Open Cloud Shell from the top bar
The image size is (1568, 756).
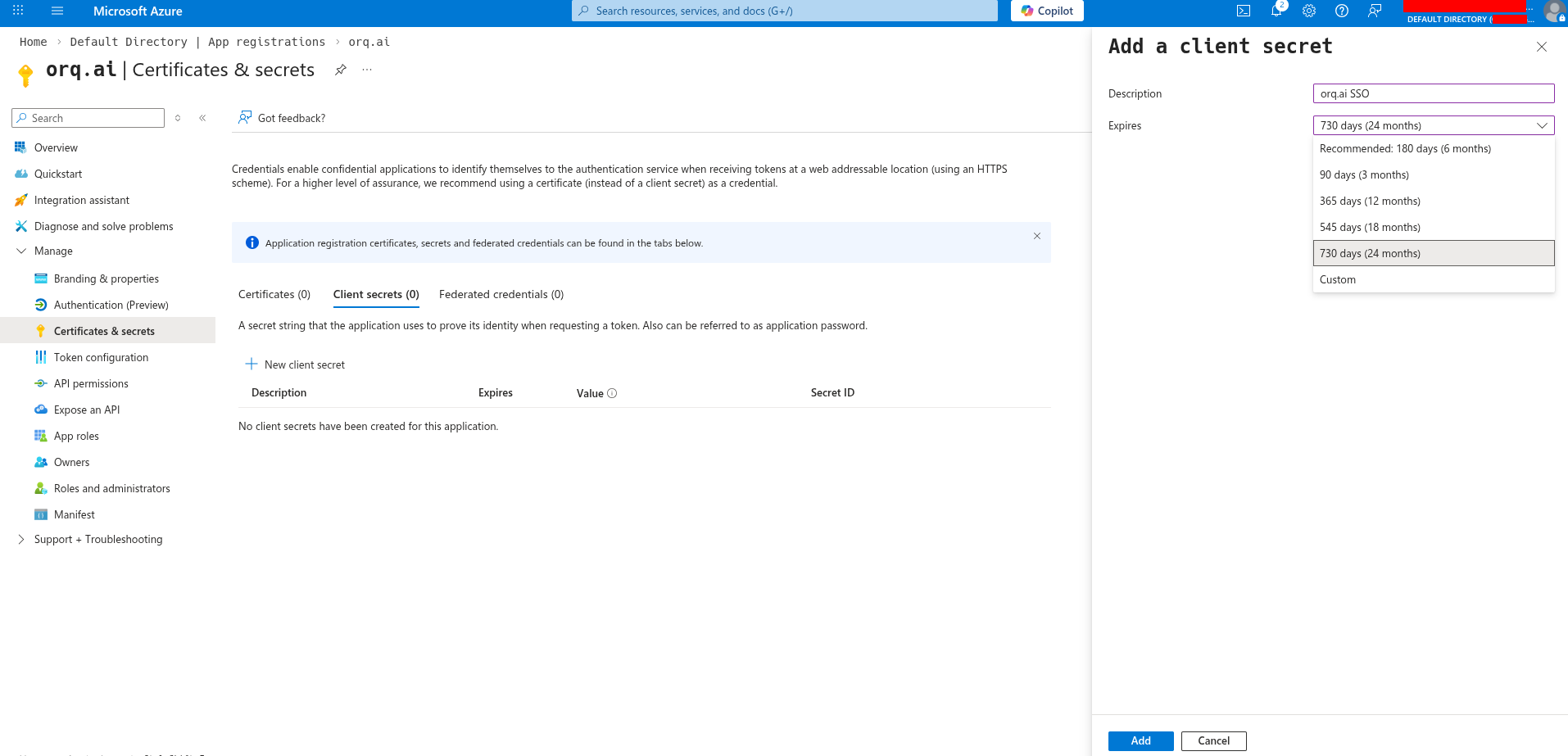pos(1244,11)
